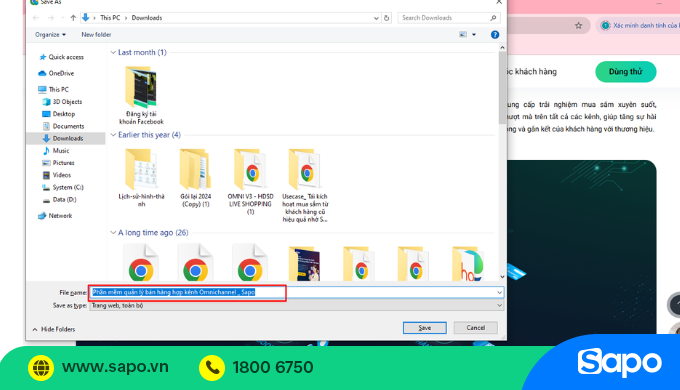Bookmark page with star icon in Chrome
Viewport: 680px width, 390px height.
pyautogui.click(x=578, y=26)
